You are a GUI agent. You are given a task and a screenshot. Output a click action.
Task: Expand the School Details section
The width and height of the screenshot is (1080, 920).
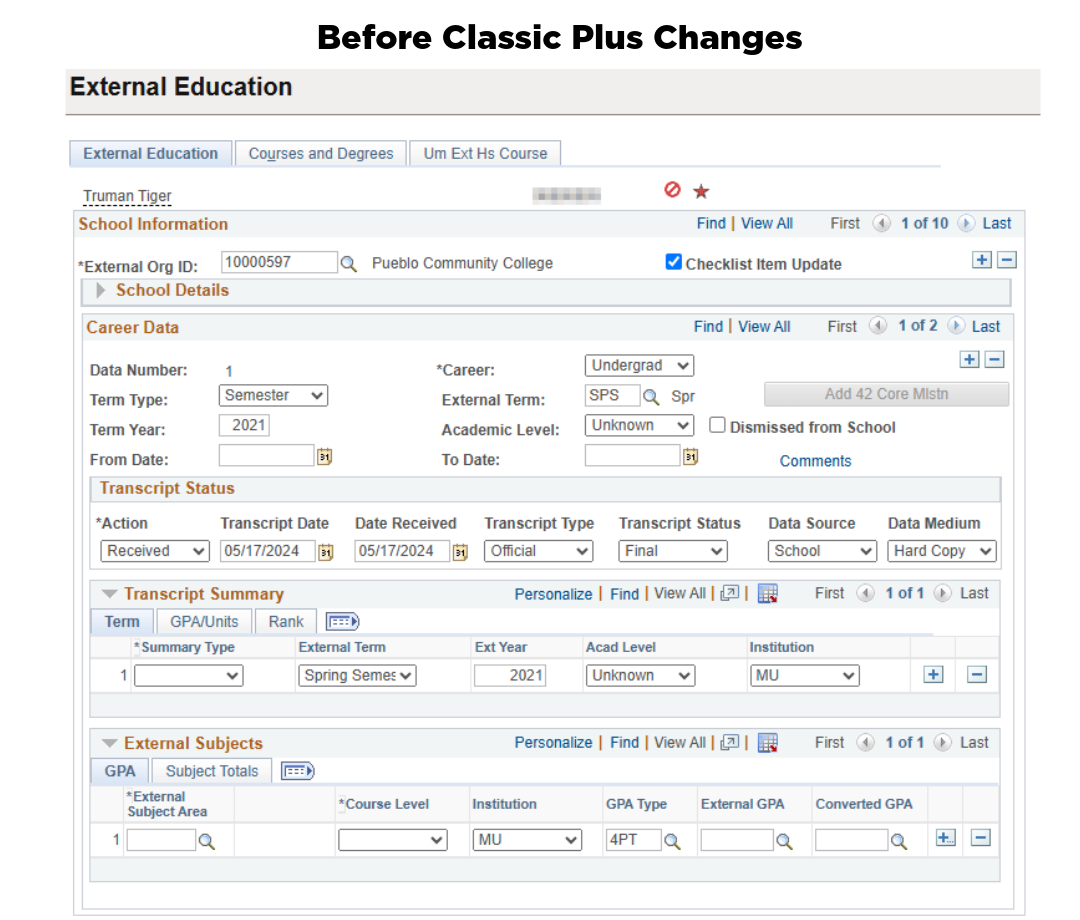98,291
